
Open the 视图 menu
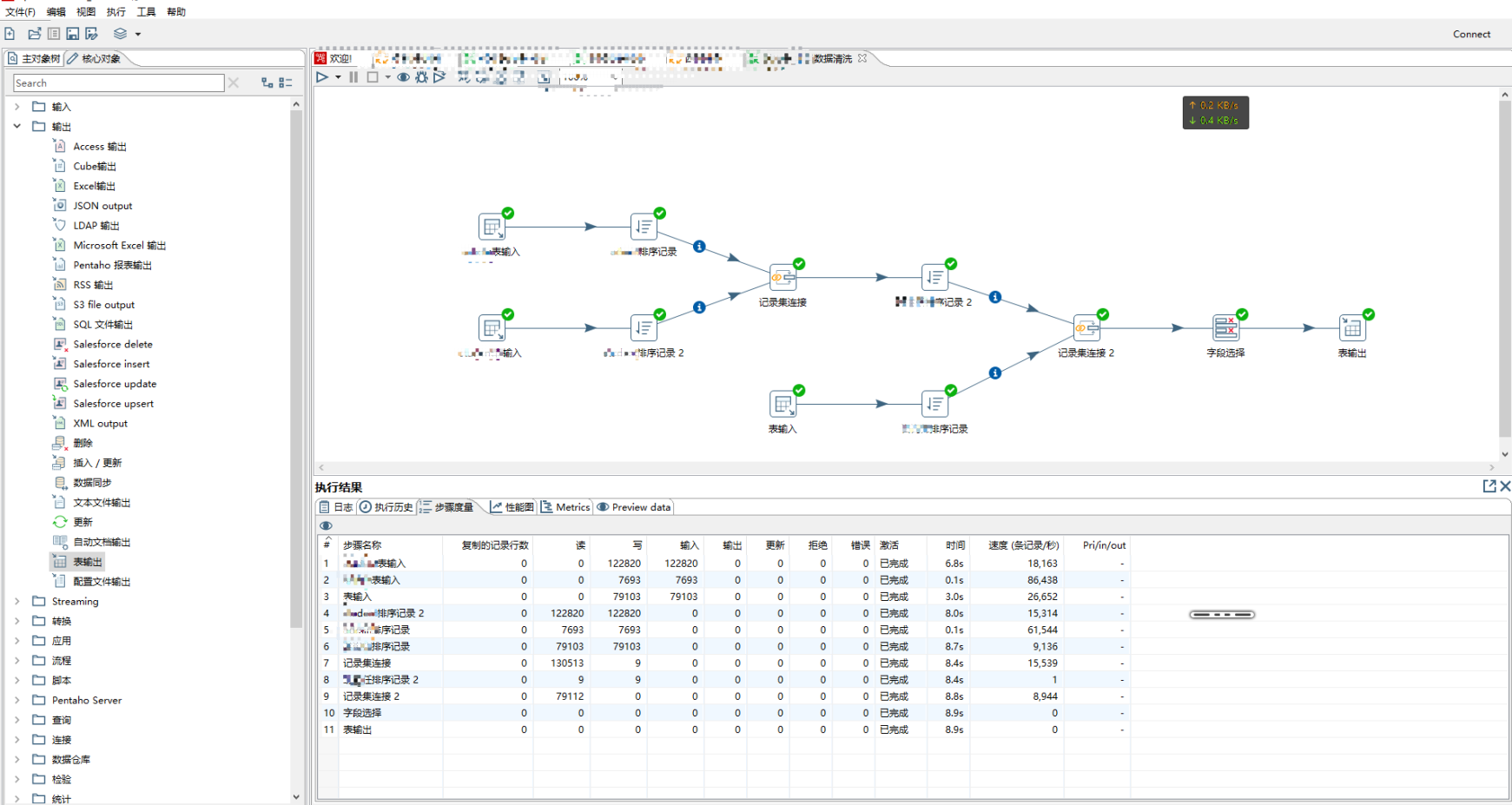click(x=86, y=12)
